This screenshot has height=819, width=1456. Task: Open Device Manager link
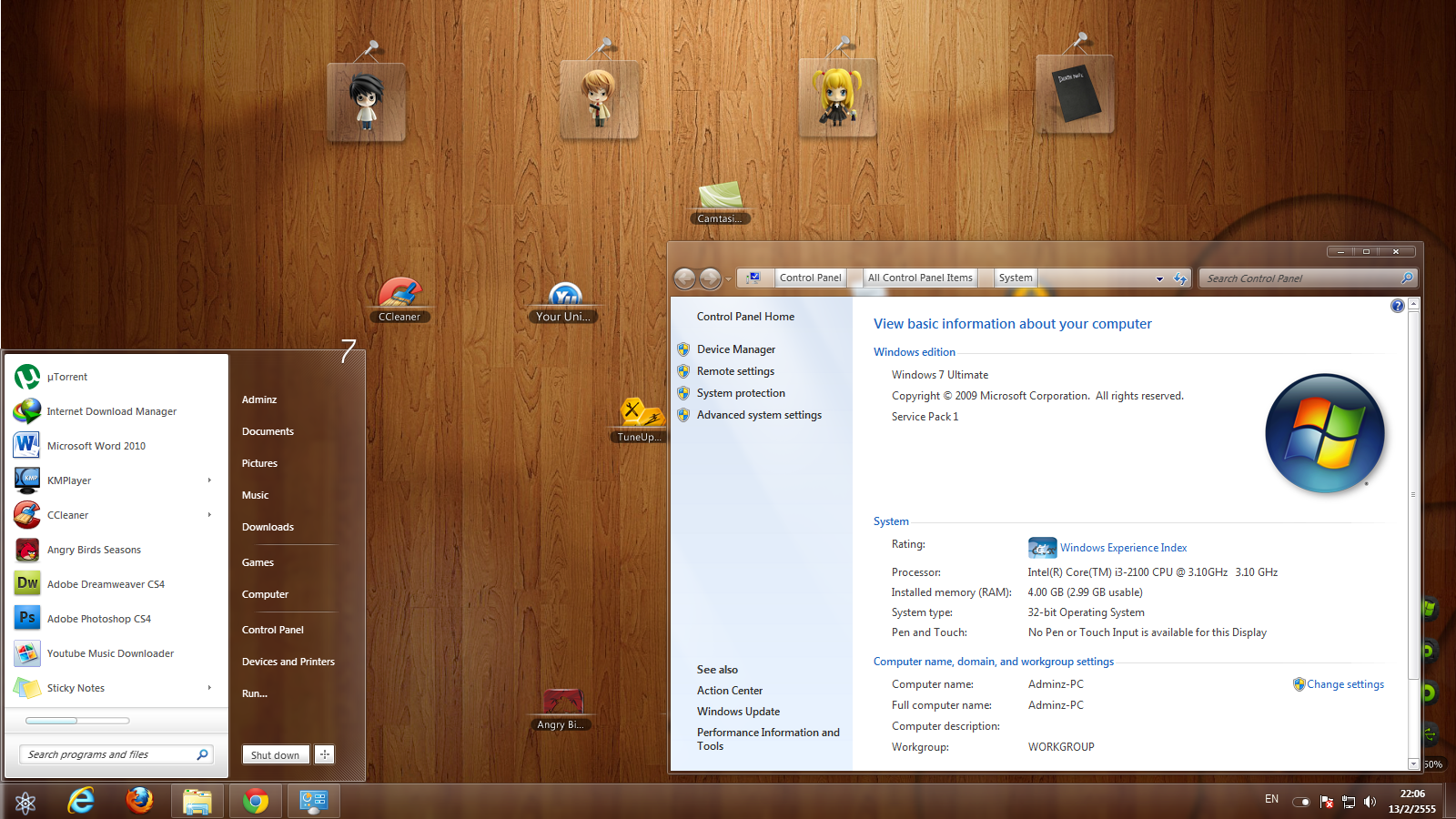click(736, 349)
